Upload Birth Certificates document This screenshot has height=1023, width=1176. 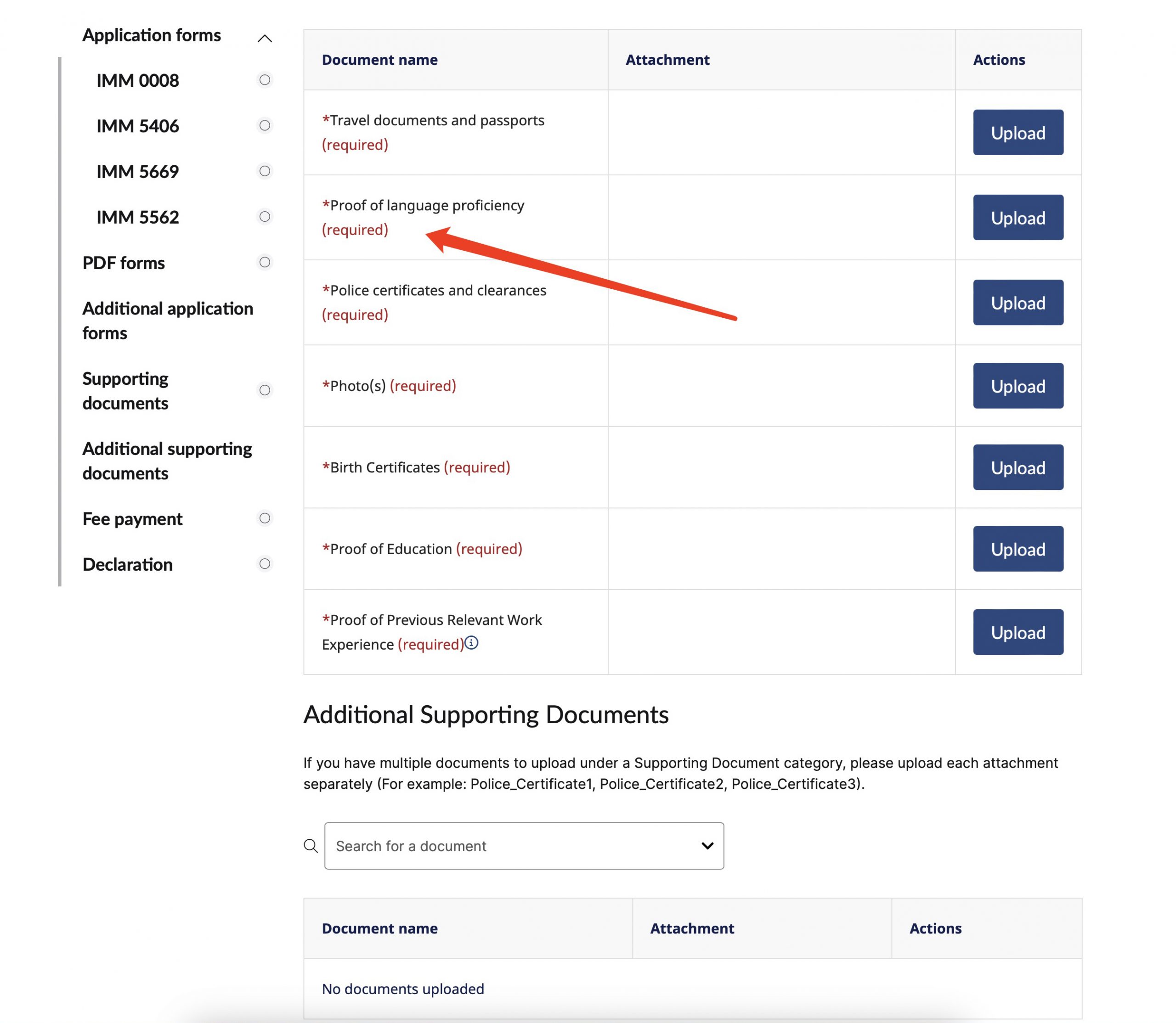[1018, 467]
